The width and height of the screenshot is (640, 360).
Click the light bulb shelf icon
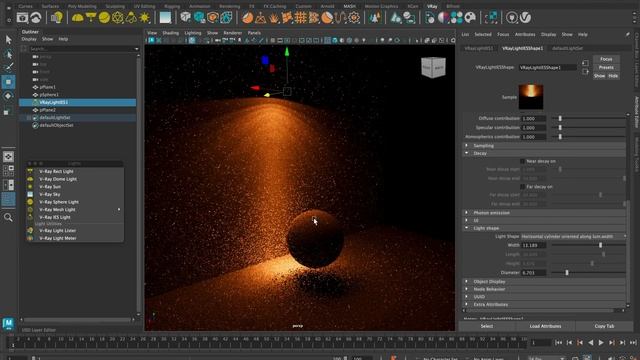[56, 18]
